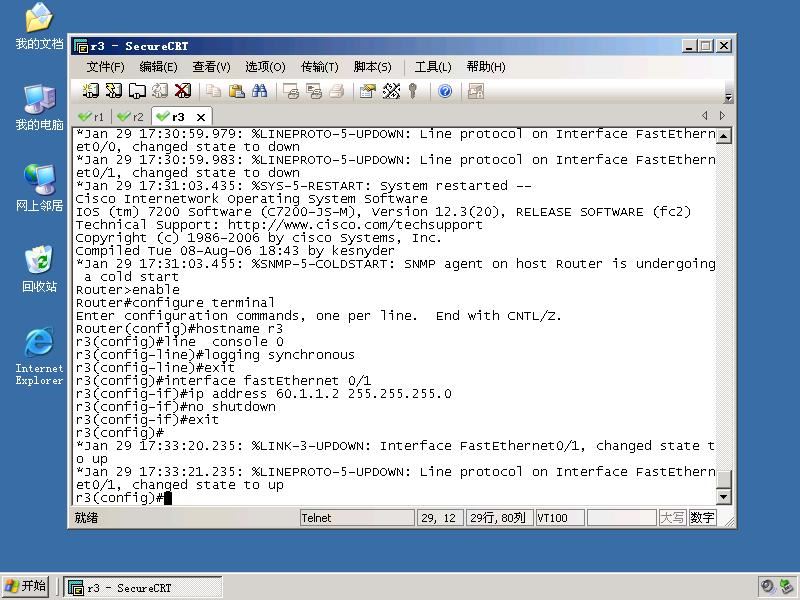Click the 29, 12 cursor position field
This screenshot has height=600, width=800.
pos(440,518)
